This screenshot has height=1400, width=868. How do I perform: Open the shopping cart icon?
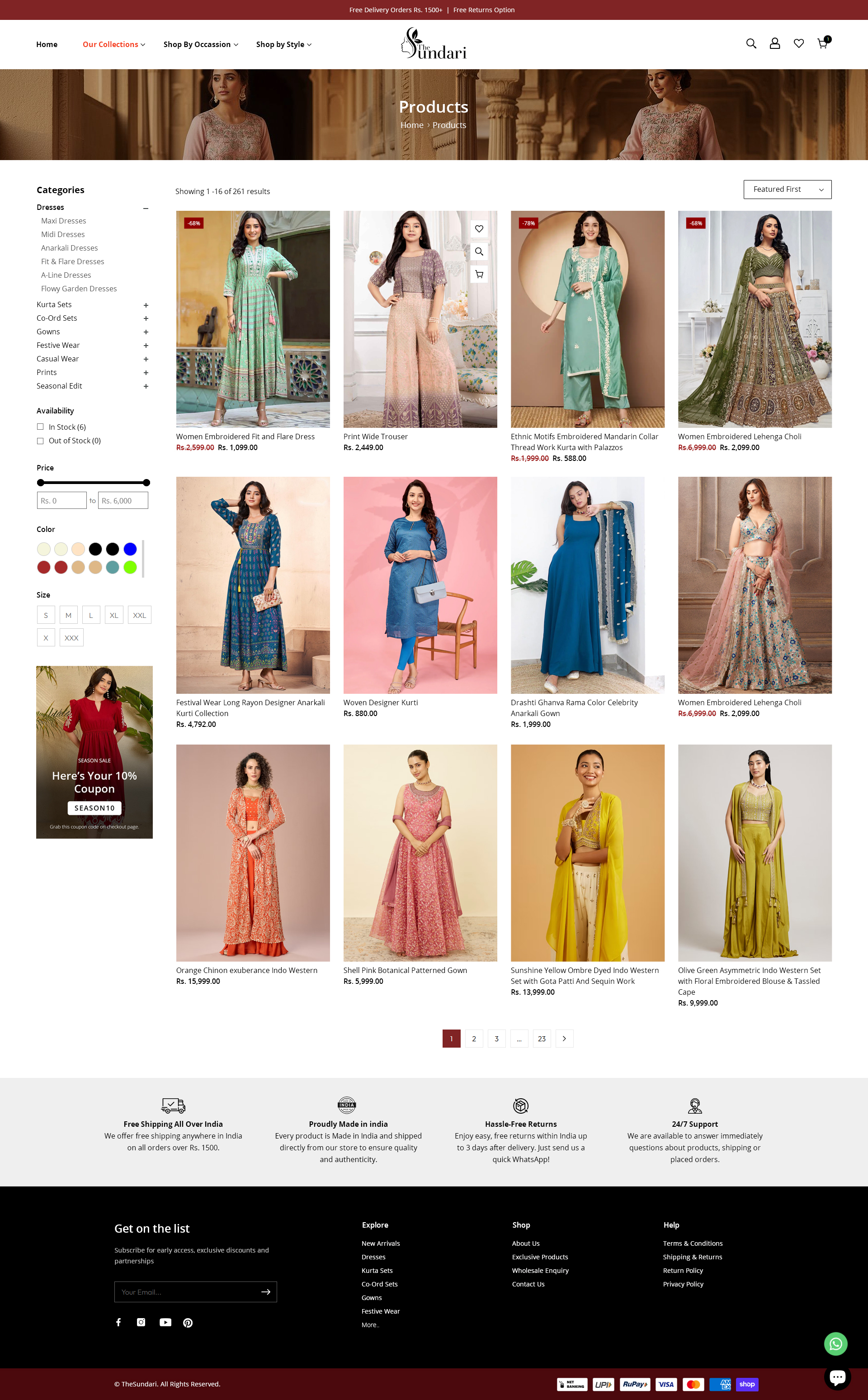click(x=822, y=43)
